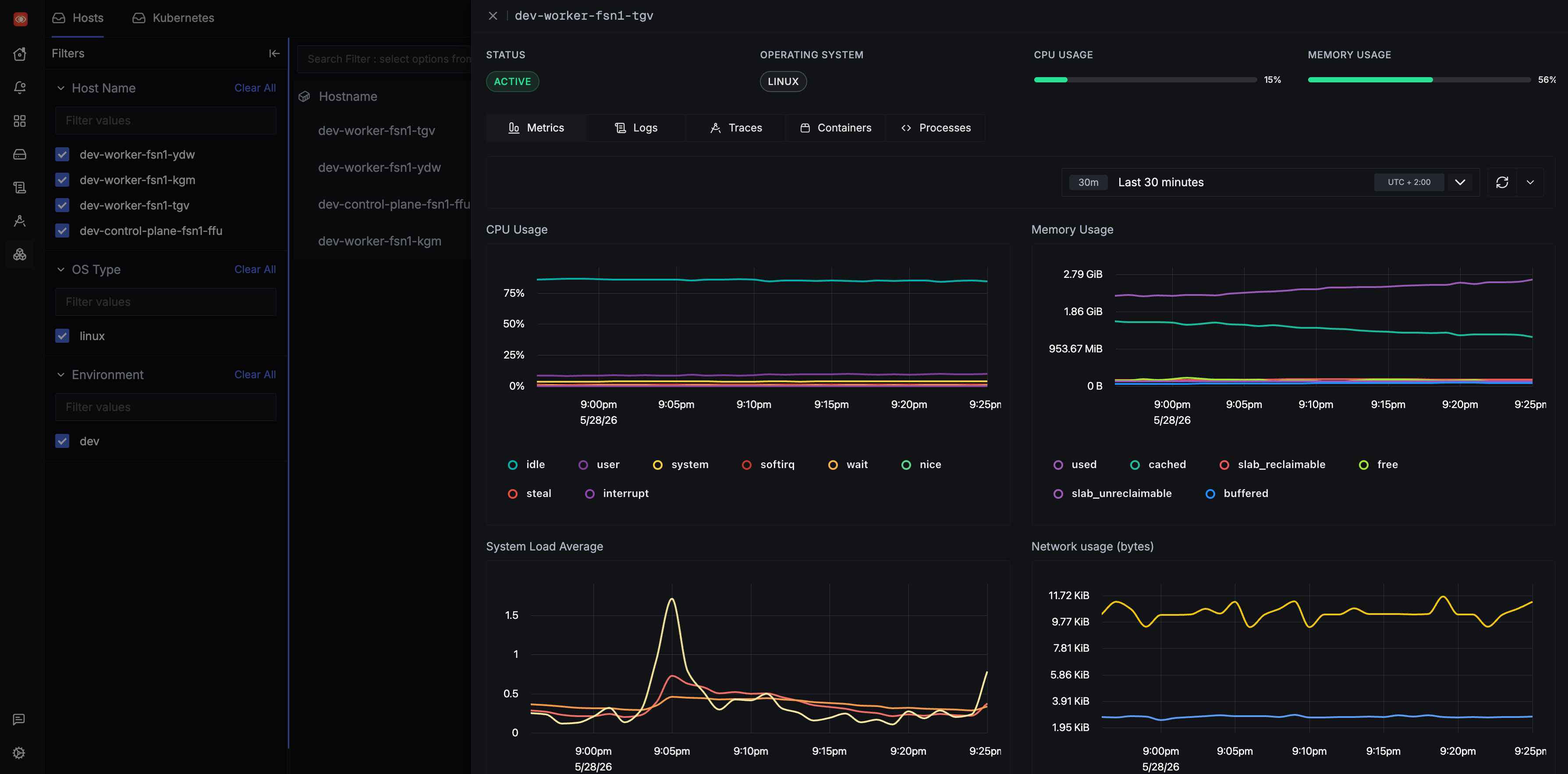The image size is (1568, 774).
Task: Toggle the nice series in CPU legend
Action: [x=921, y=465]
